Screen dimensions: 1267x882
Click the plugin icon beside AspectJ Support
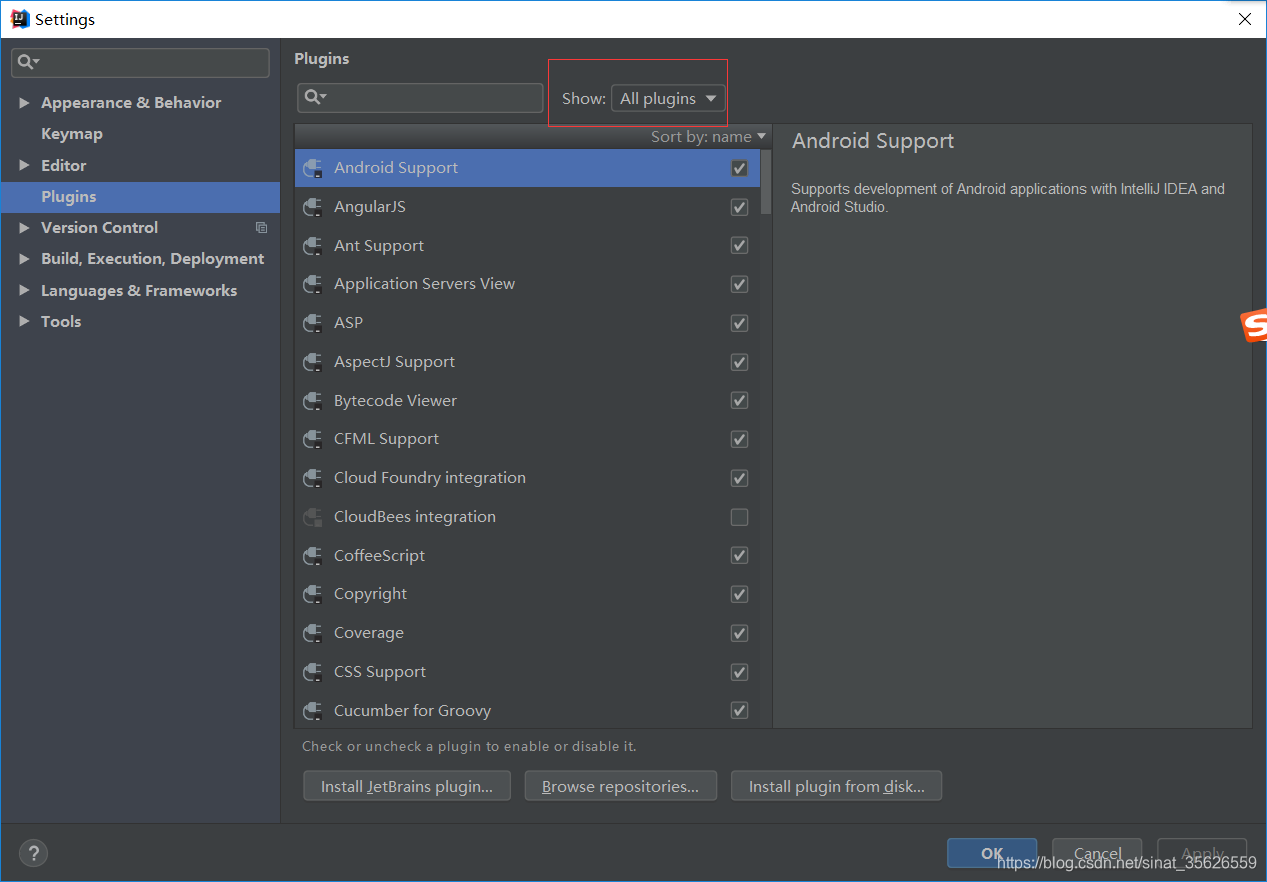[313, 362]
